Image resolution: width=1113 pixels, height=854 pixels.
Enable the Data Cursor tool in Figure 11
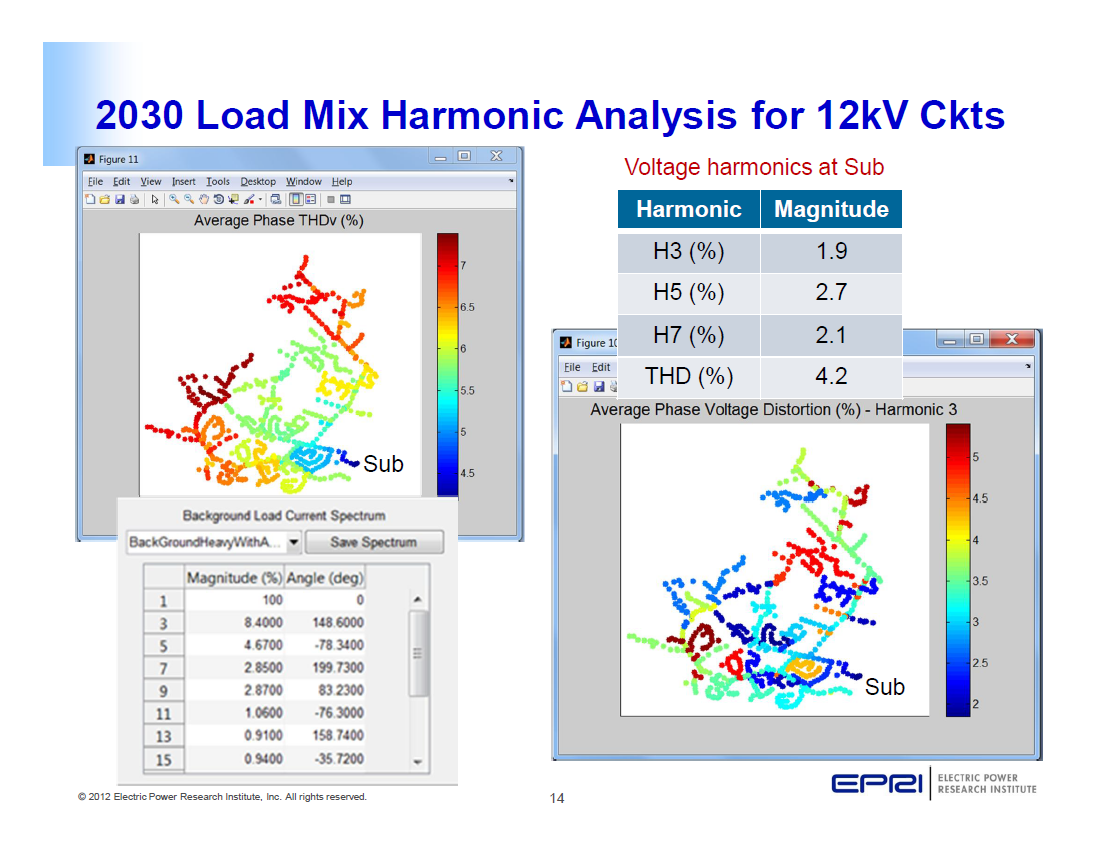[x=234, y=198]
